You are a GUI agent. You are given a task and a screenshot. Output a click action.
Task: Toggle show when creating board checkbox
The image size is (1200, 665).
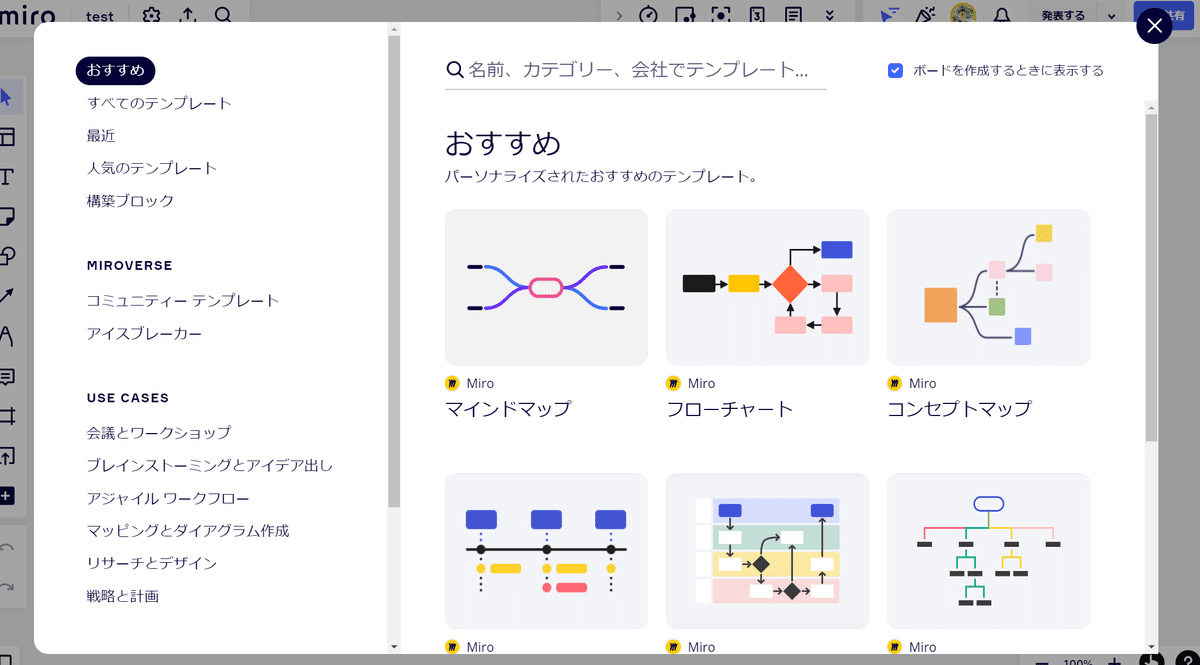pos(895,70)
